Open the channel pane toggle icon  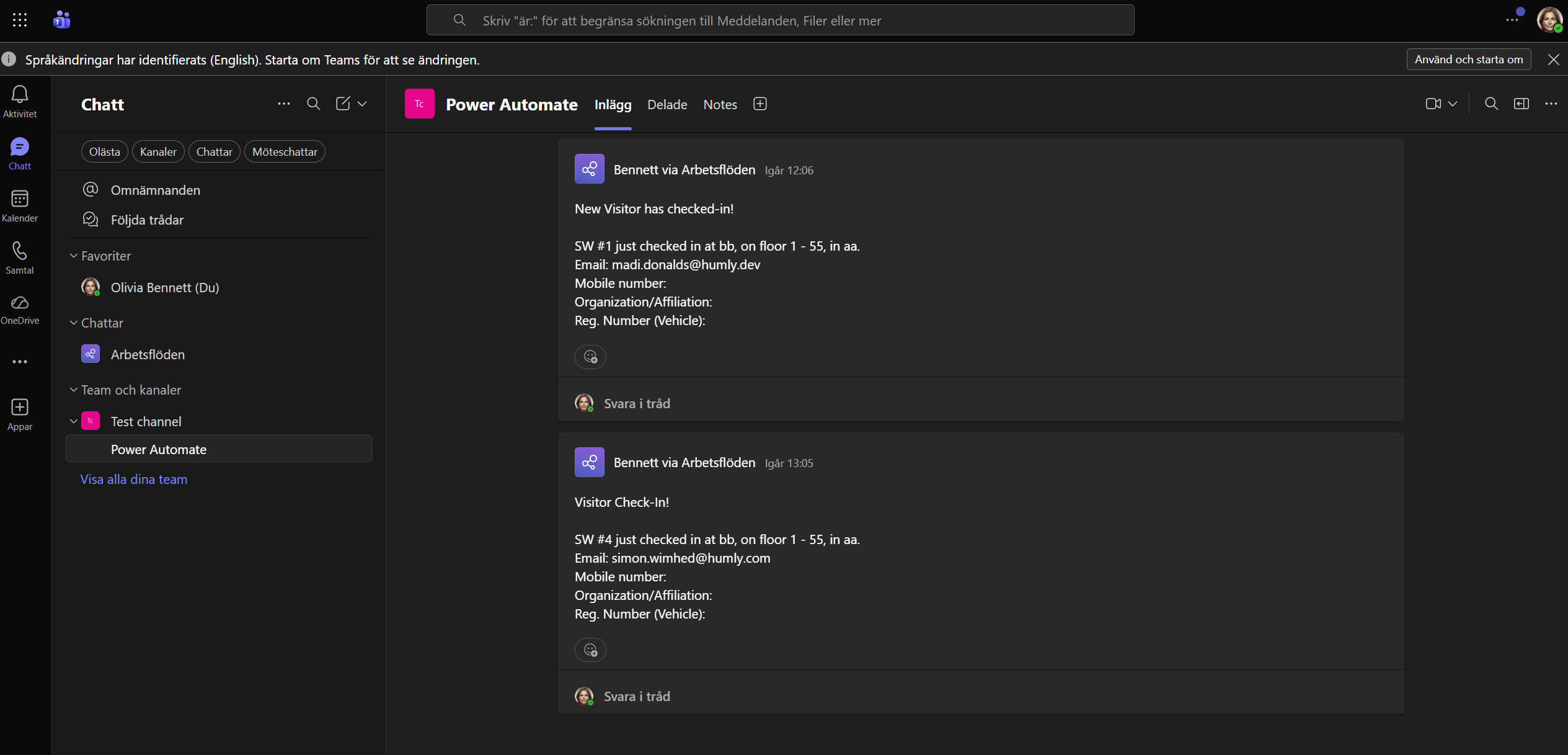pyautogui.click(x=1521, y=104)
